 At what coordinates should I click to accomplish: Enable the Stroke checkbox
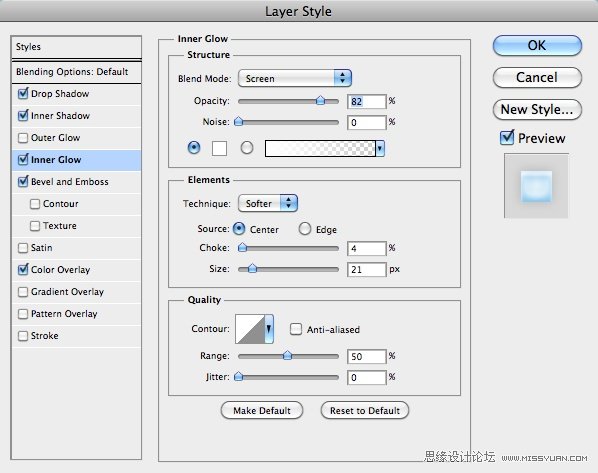pyautogui.click(x=23, y=336)
